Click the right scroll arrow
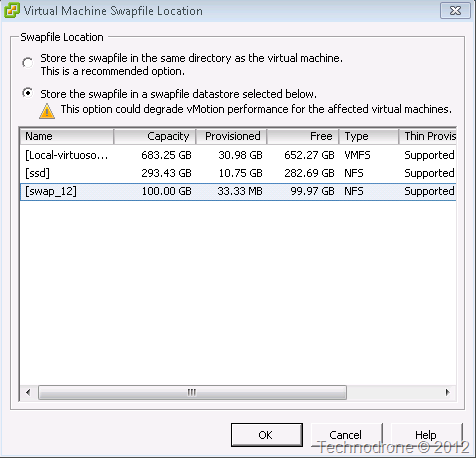Image resolution: width=476 pixels, height=458 pixels. (447, 392)
